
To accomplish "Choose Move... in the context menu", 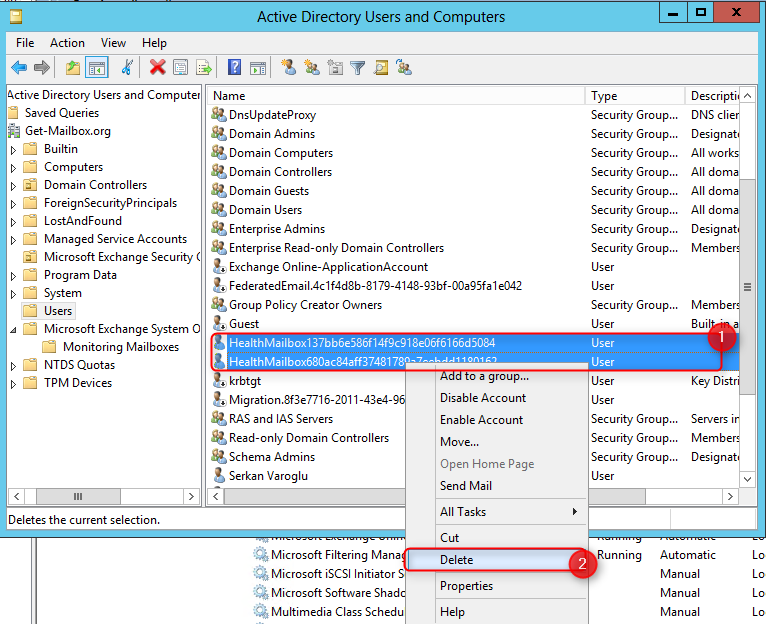I will pyautogui.click(x=496, y=442).
